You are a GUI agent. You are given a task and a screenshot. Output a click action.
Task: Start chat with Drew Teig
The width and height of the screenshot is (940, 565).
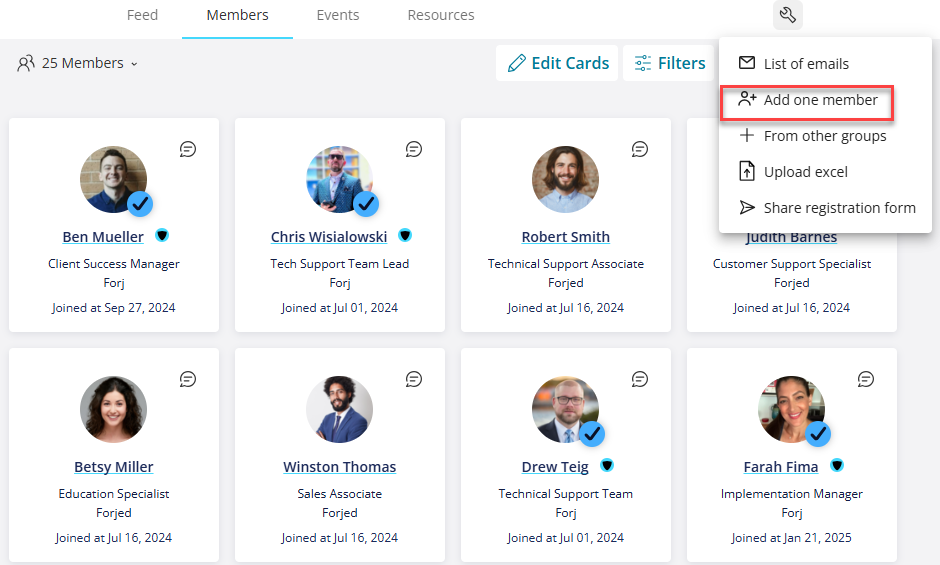(x=640, y=379)
